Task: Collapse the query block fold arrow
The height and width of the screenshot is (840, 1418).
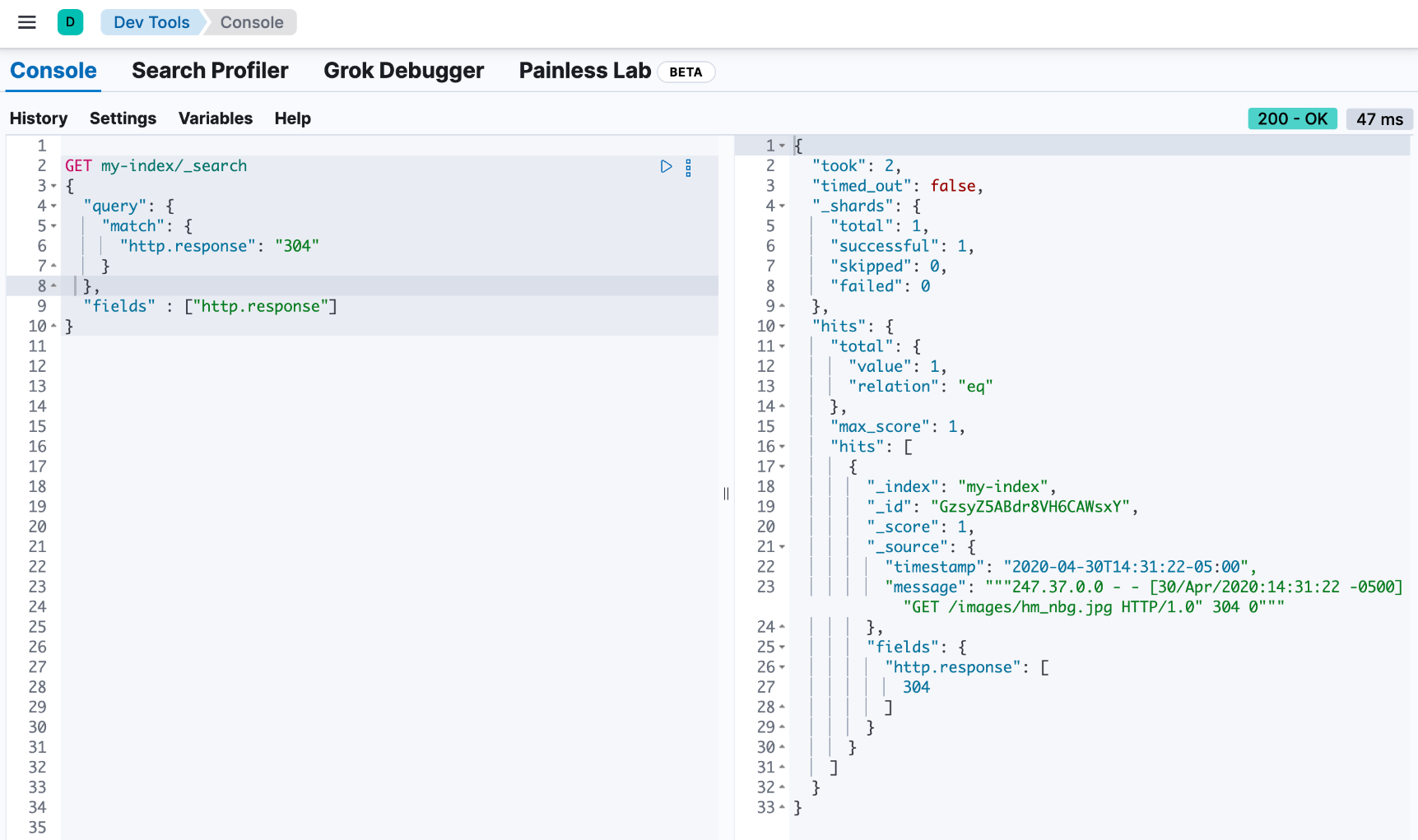Action: tap(53, 207)
